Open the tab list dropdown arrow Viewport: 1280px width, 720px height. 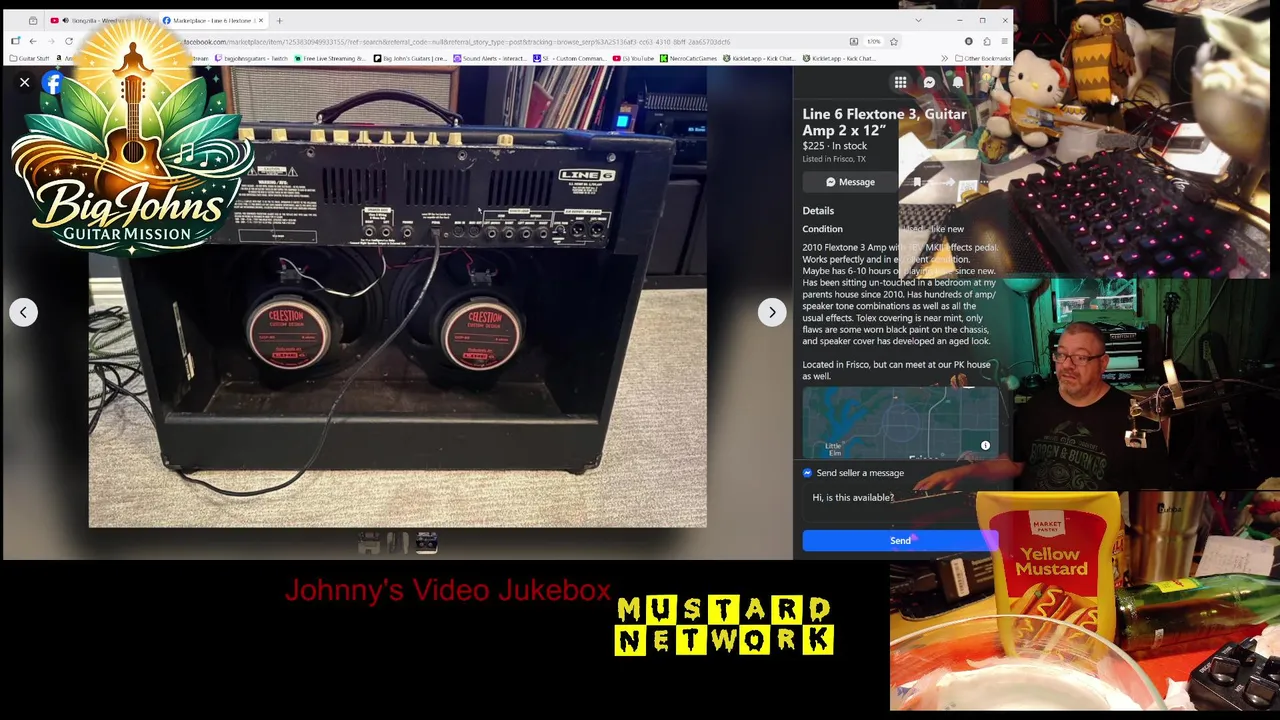[918, 20]
